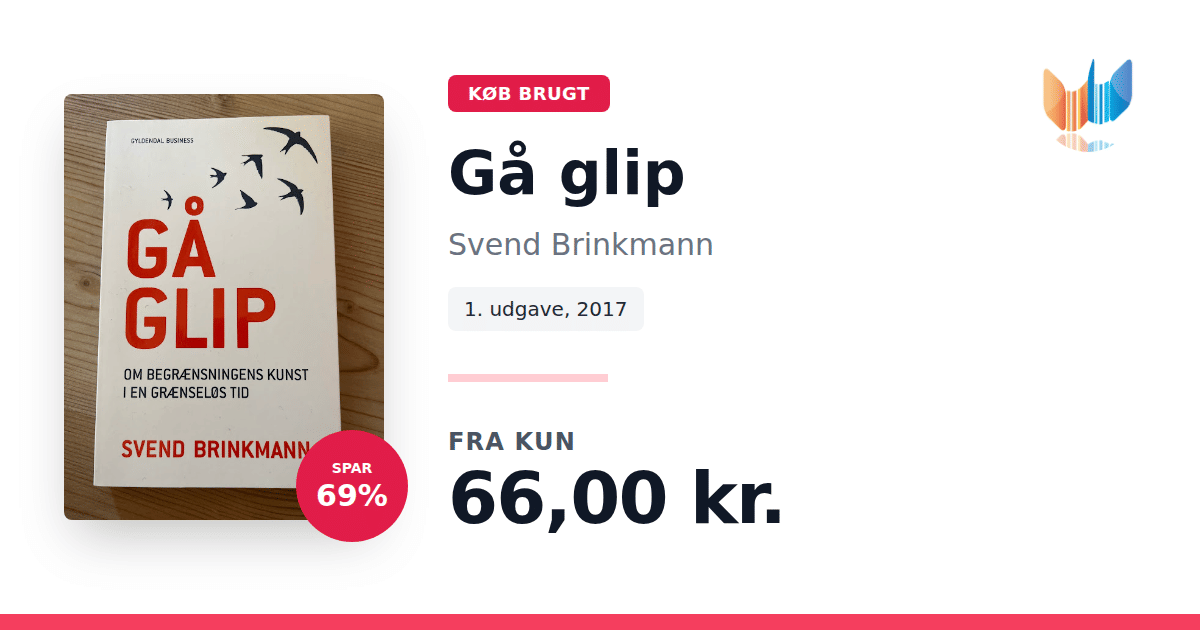Click the Gyldendal Business imprint on cover

(161, 140)
